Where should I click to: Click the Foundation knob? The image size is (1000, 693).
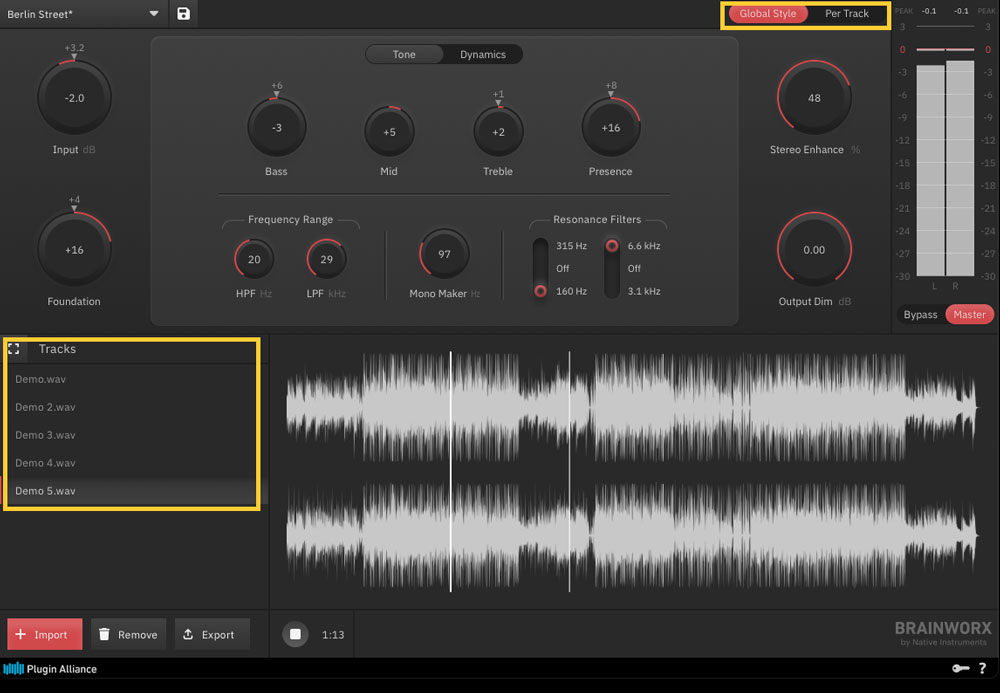tap(75, 249)
